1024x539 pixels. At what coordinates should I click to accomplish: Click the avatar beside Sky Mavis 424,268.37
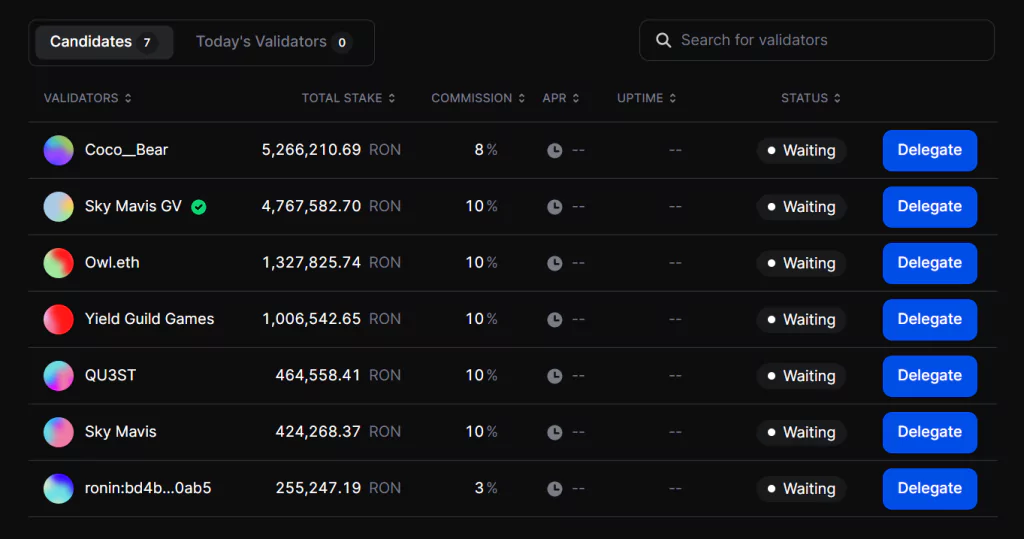tap(58, 432)
